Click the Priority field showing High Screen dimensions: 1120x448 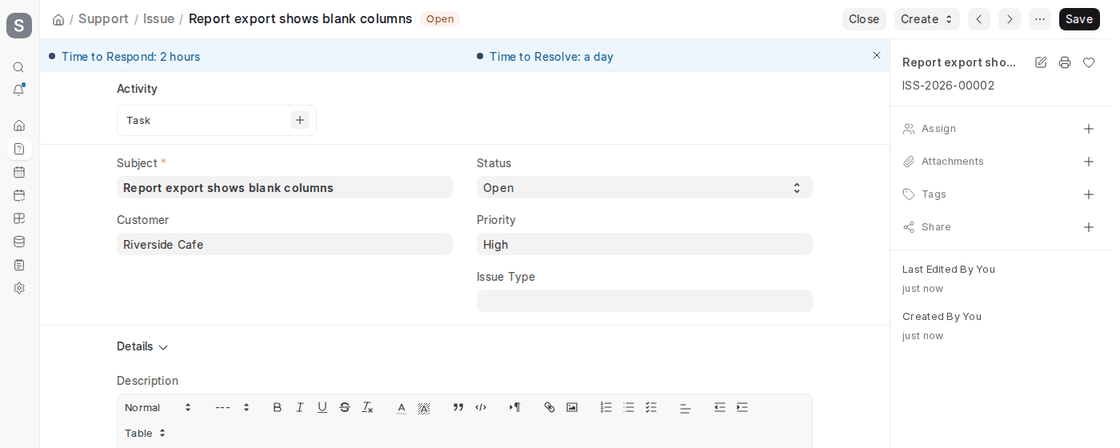coord(644,244)
